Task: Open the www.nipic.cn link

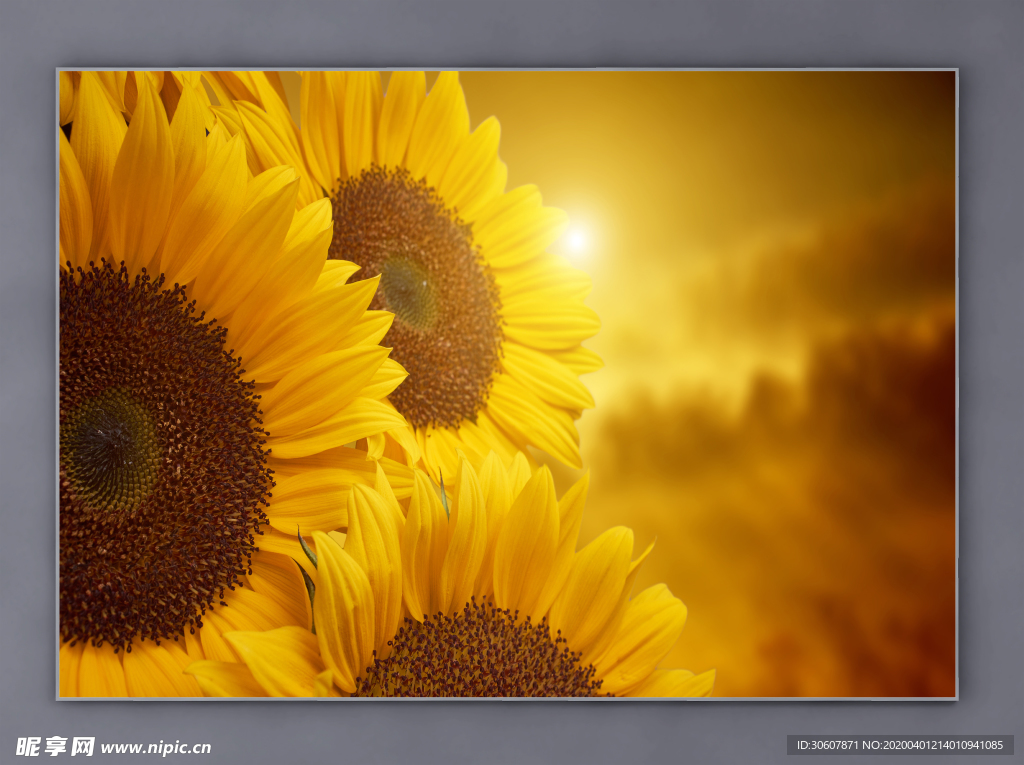Action: point(156,747)
